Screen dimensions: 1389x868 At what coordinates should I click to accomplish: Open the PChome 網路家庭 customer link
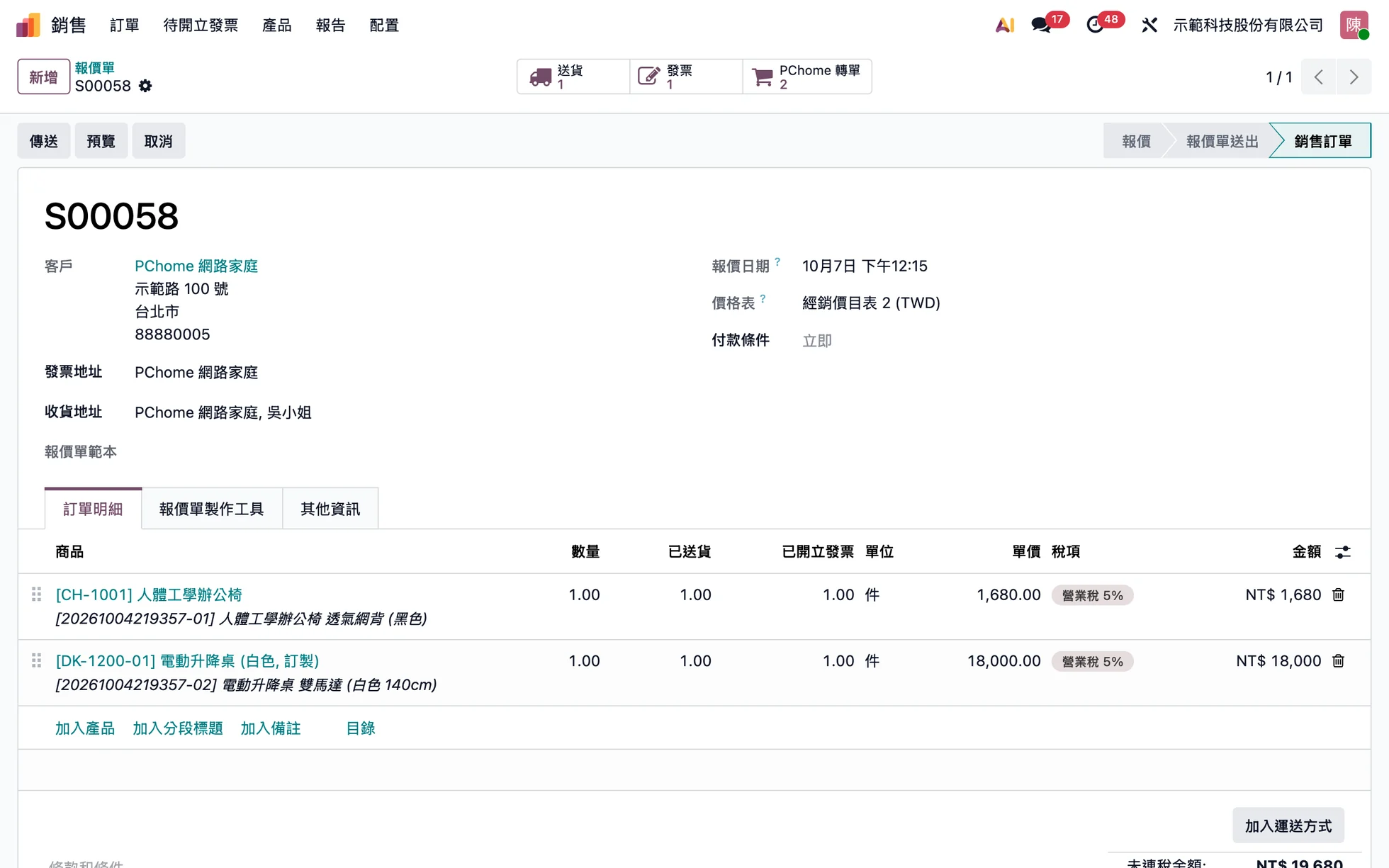click(196, 266)
